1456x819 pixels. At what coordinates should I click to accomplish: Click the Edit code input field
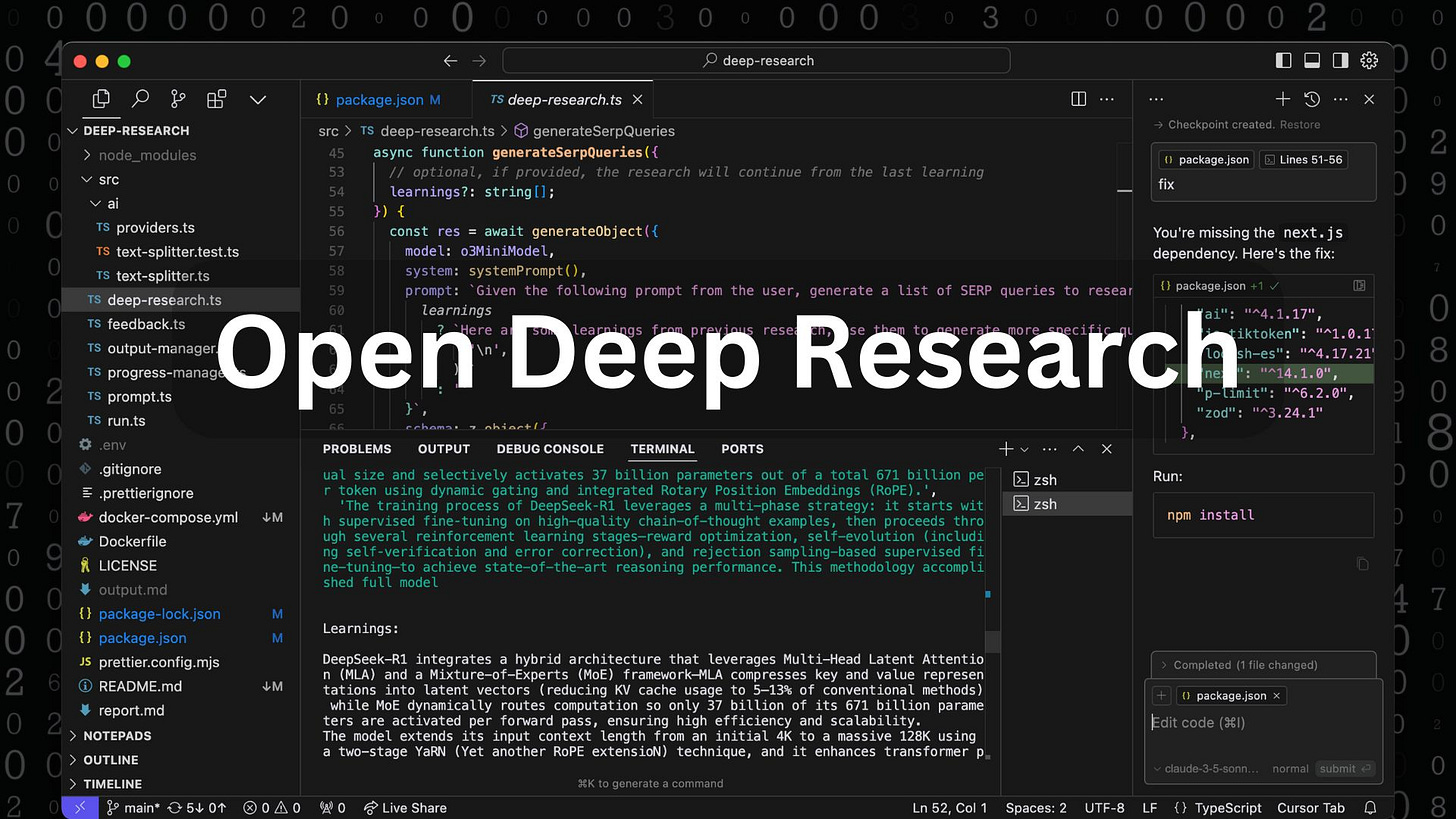[x=1264, y=722]
